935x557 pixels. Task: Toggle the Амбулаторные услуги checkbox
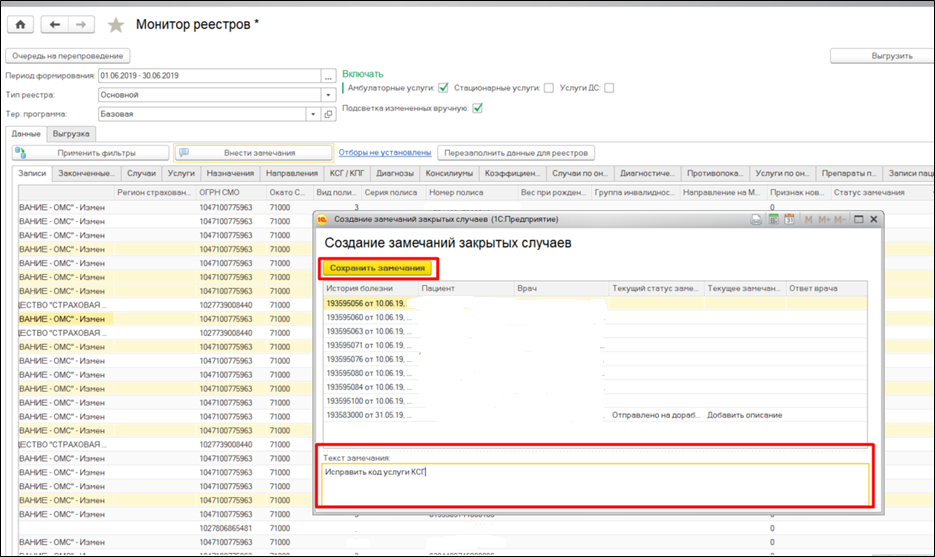coord(443,88)
